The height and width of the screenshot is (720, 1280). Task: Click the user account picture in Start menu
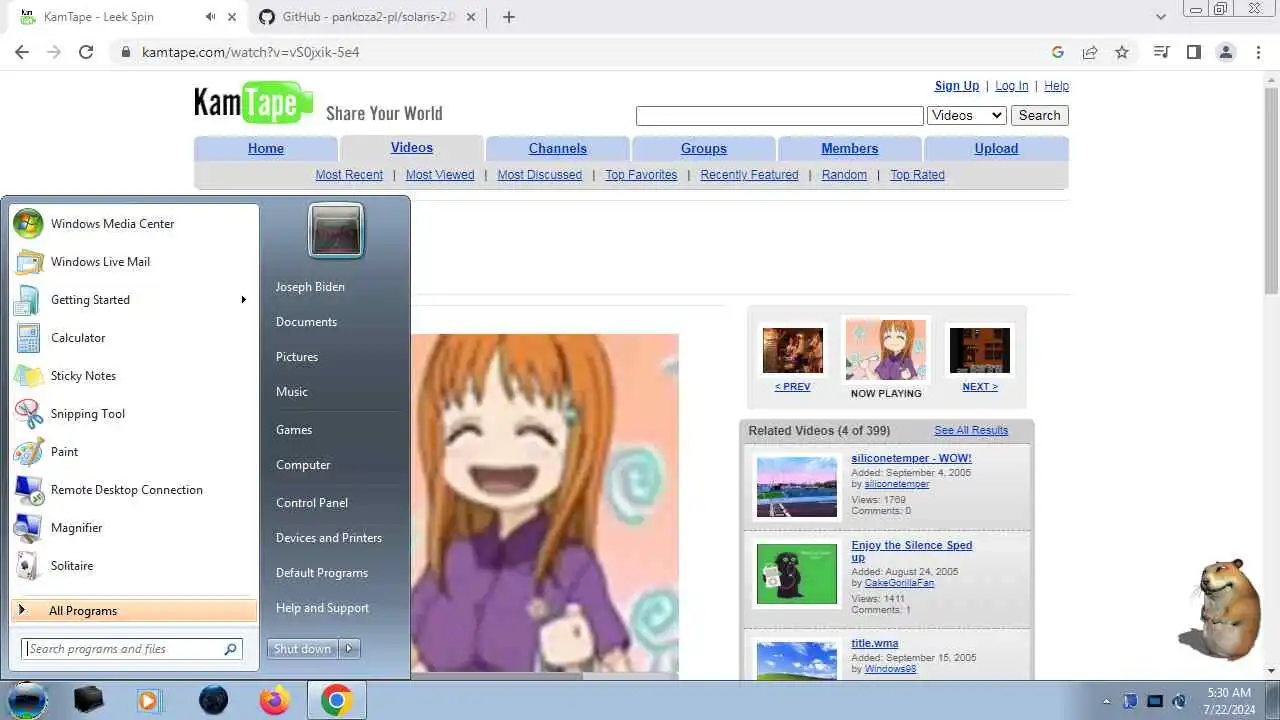tap(336, 231)
